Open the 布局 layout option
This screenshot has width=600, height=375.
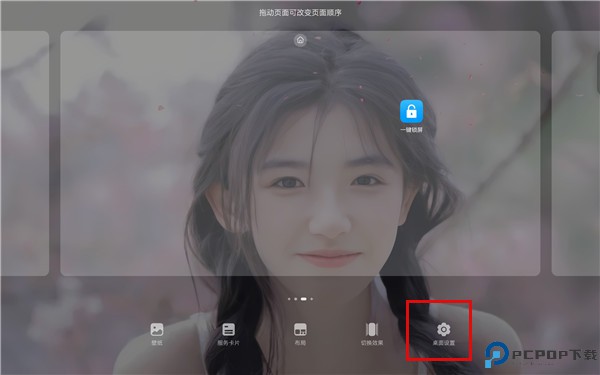pos(300,334)
